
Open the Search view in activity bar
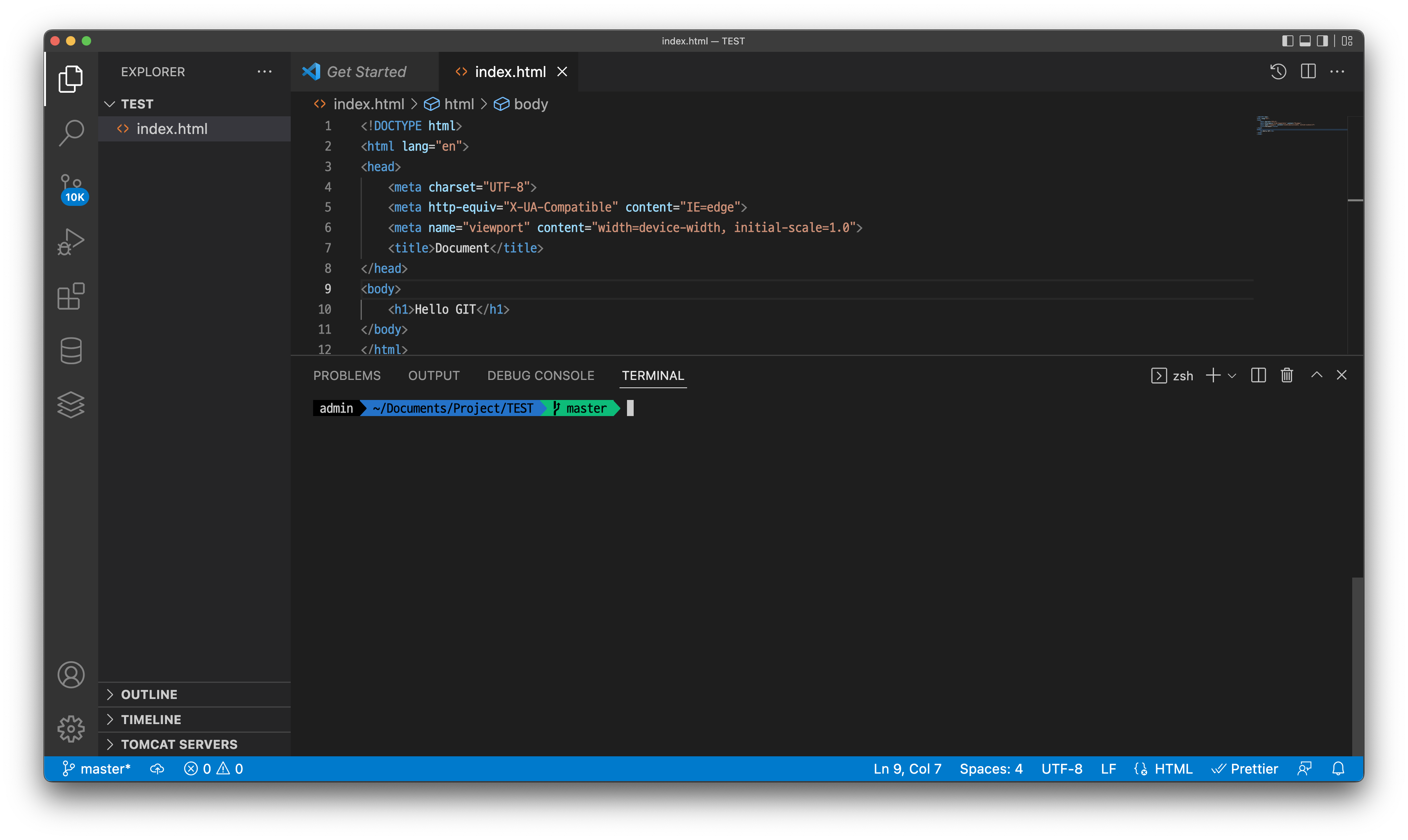coord(71,133)
